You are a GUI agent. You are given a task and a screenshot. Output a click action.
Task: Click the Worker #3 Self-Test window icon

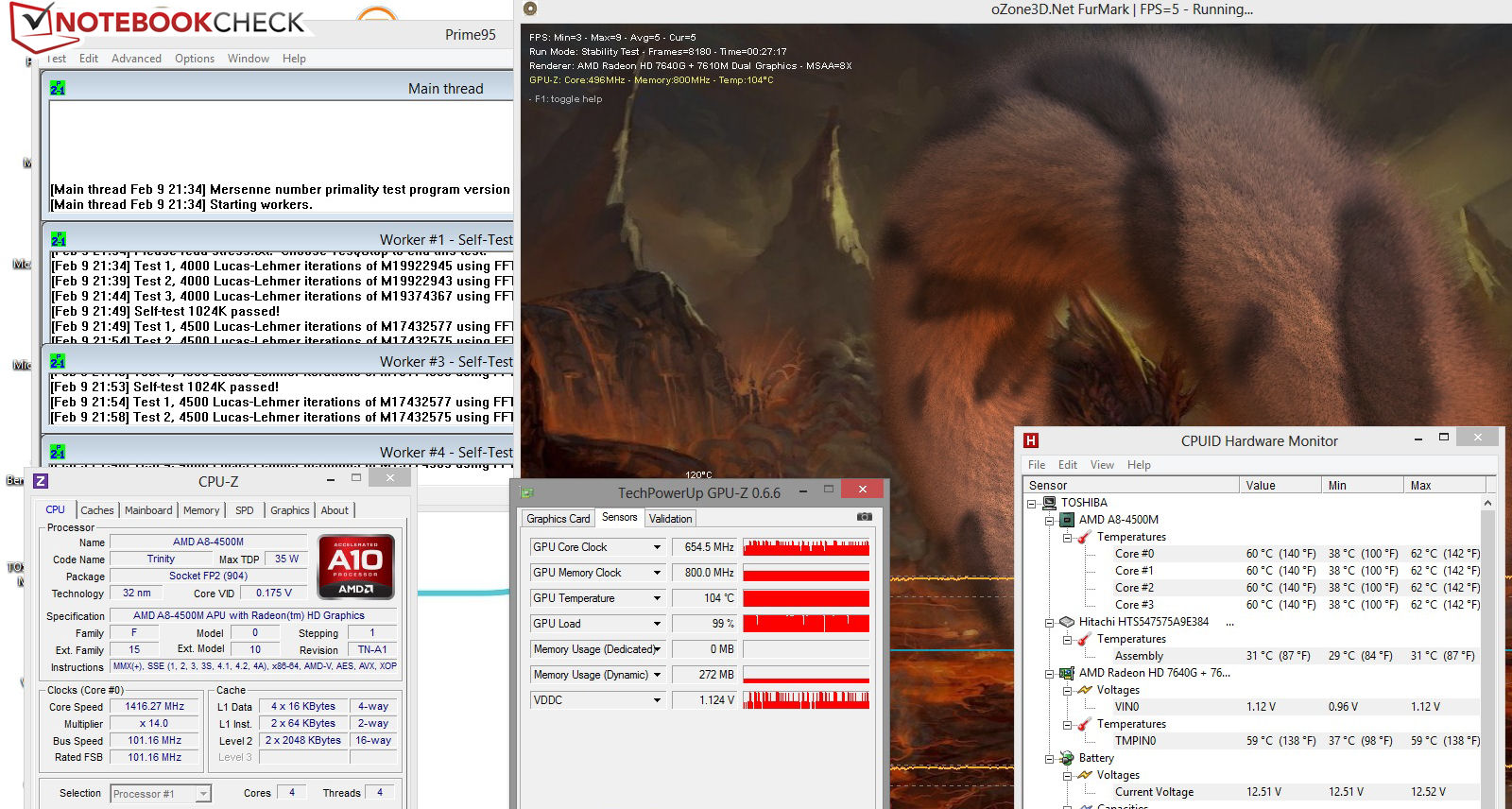[58, 361]
